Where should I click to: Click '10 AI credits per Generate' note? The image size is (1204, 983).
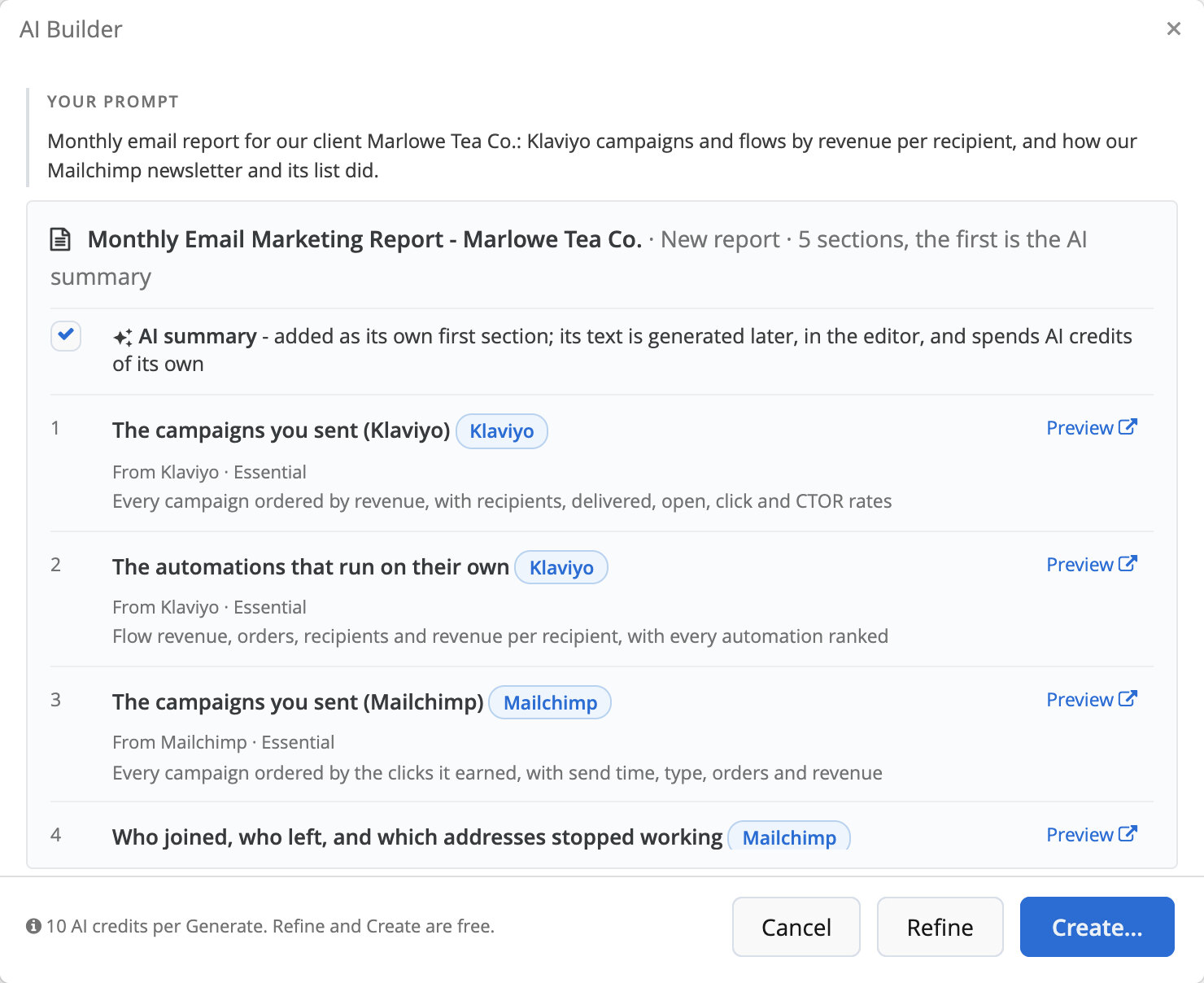point(270,926)
